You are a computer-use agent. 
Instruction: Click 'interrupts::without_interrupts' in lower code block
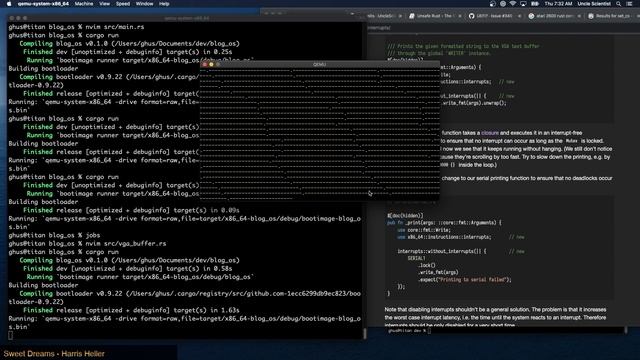pyautogui.click(x=435, y=251)
